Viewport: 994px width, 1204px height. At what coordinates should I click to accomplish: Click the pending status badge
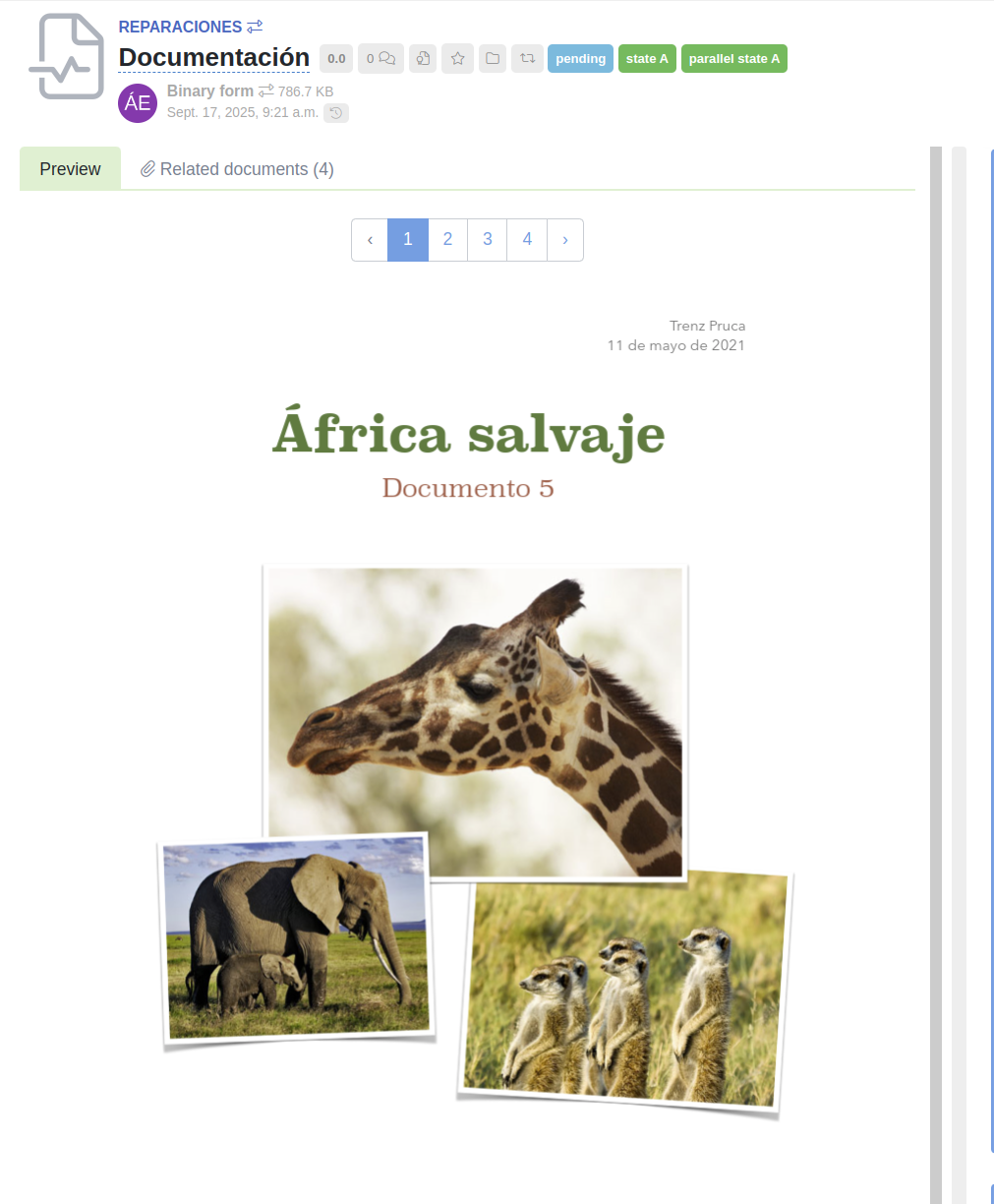click(x=580, y=59)
